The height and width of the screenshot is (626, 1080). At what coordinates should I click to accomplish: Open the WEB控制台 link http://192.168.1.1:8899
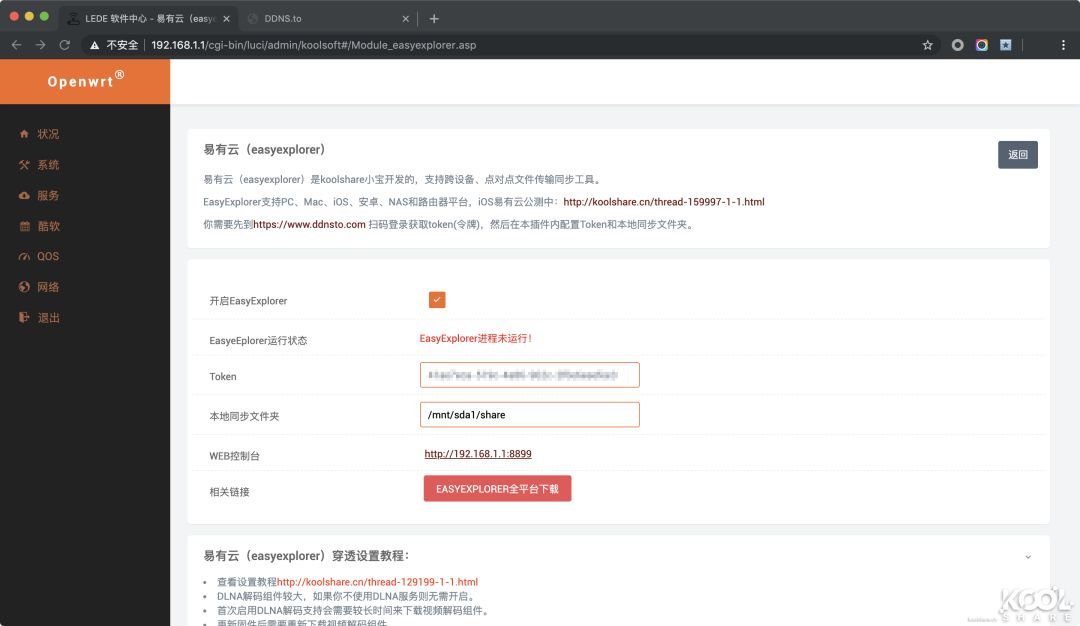[x=477, y=453]
